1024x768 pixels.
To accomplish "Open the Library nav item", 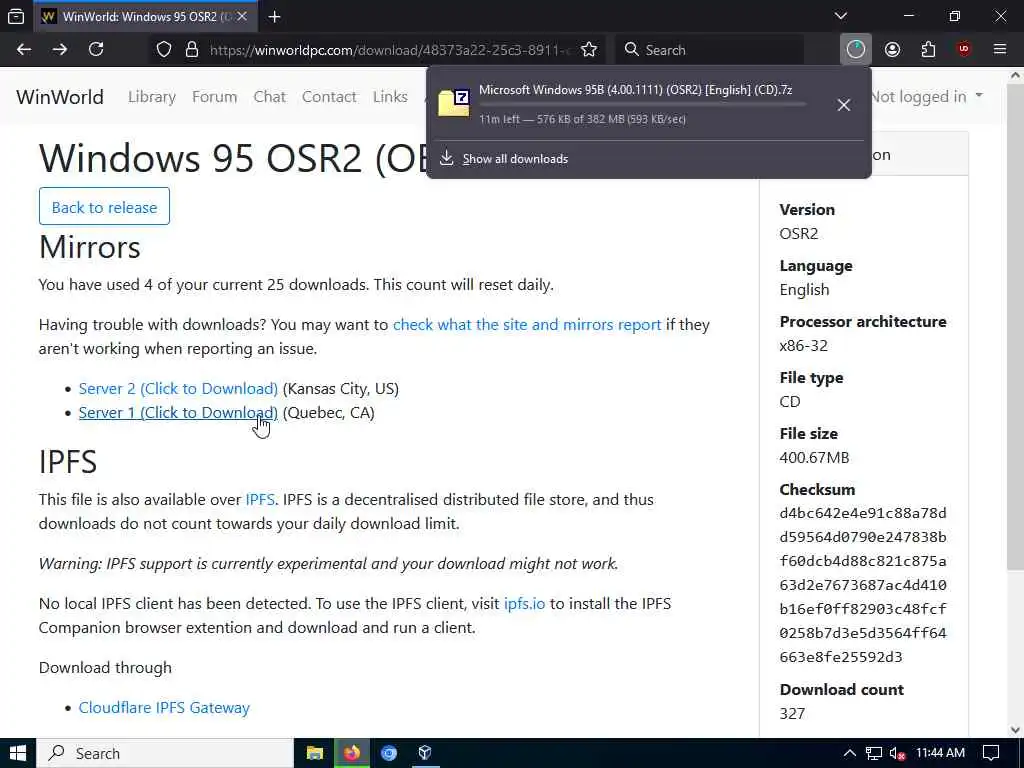I will 152,97.
